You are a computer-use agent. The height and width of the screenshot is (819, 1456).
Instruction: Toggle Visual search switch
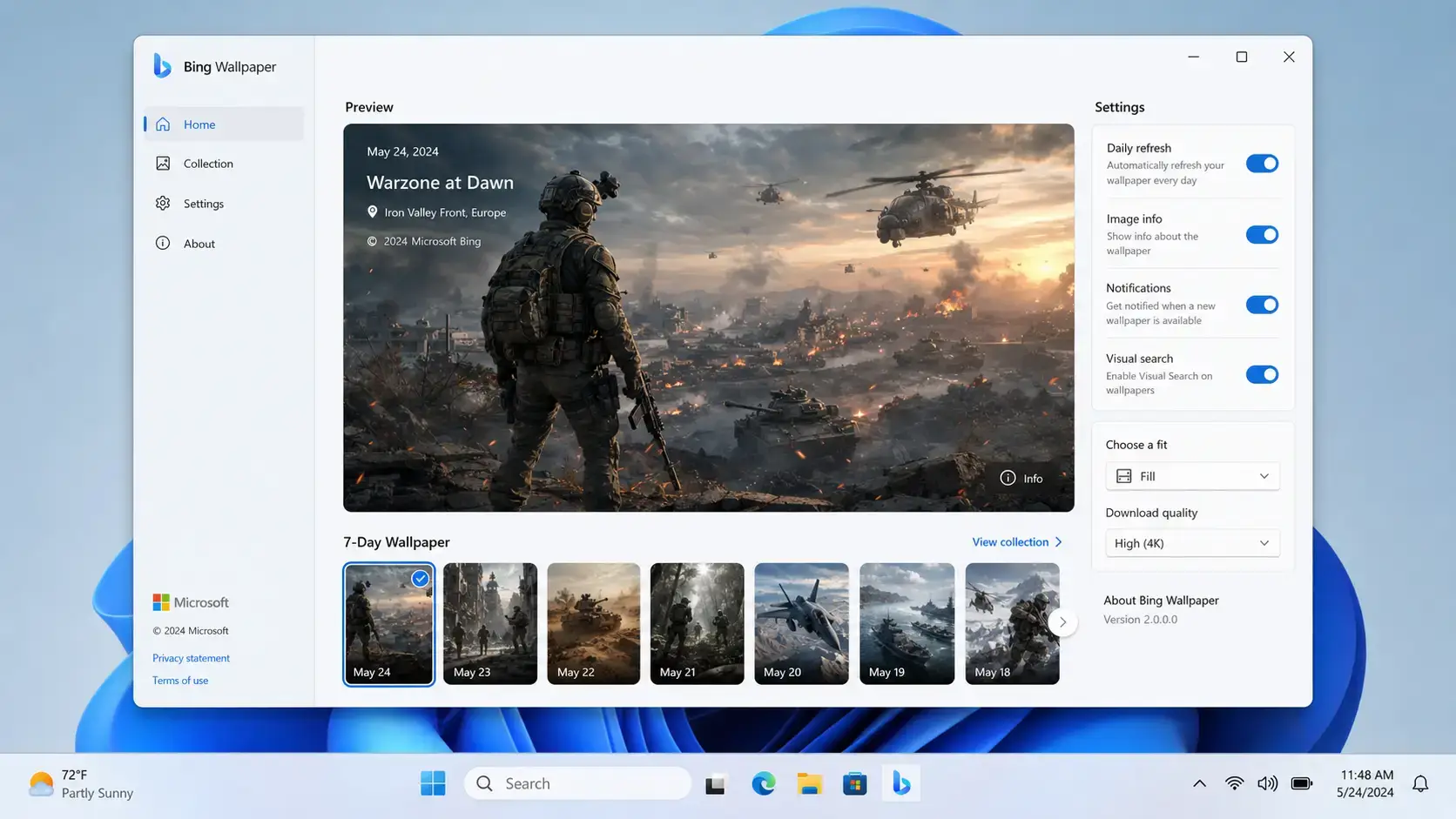point(1262,374)
